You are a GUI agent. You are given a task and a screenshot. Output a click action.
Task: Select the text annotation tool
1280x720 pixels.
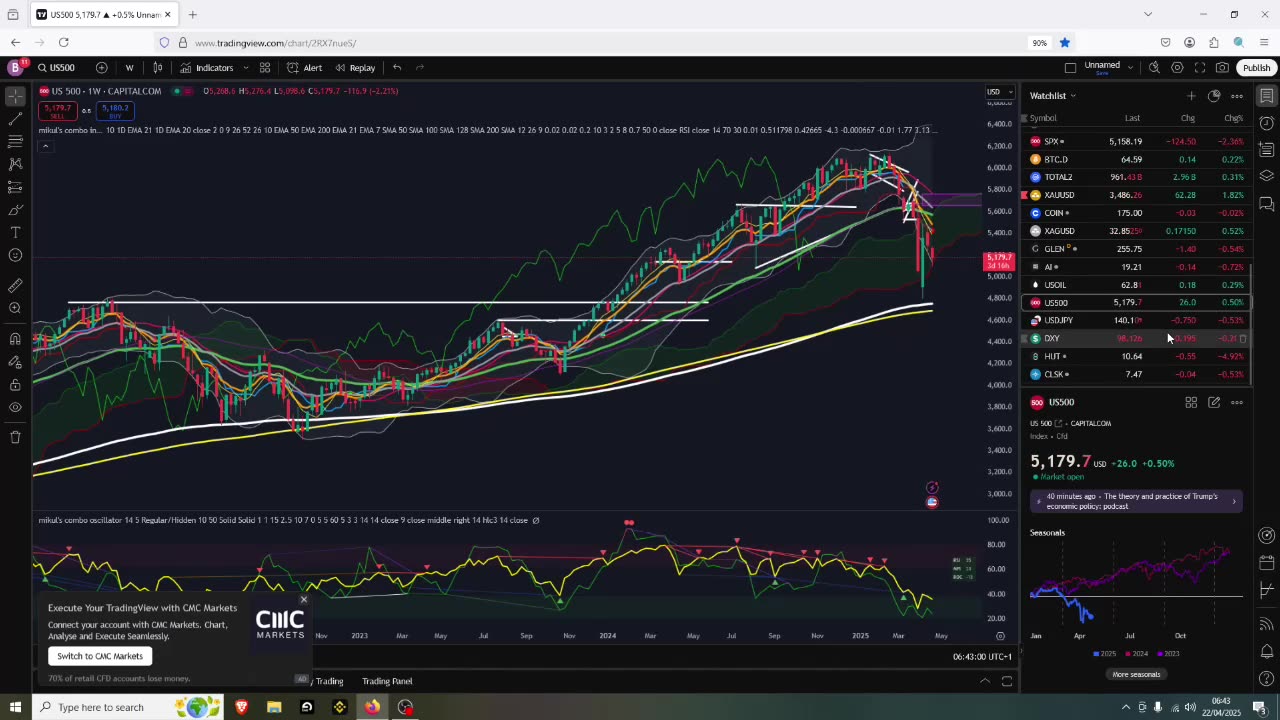15,232
